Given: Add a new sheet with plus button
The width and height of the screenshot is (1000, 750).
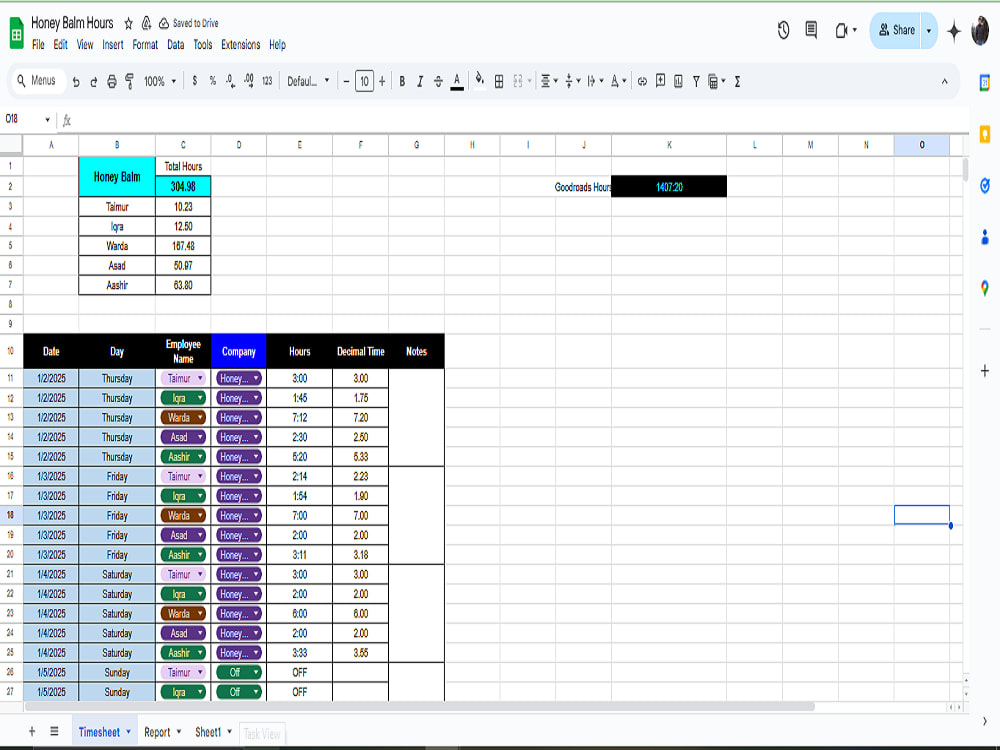Looking at the screenshot, I should [x=32, y=732].
